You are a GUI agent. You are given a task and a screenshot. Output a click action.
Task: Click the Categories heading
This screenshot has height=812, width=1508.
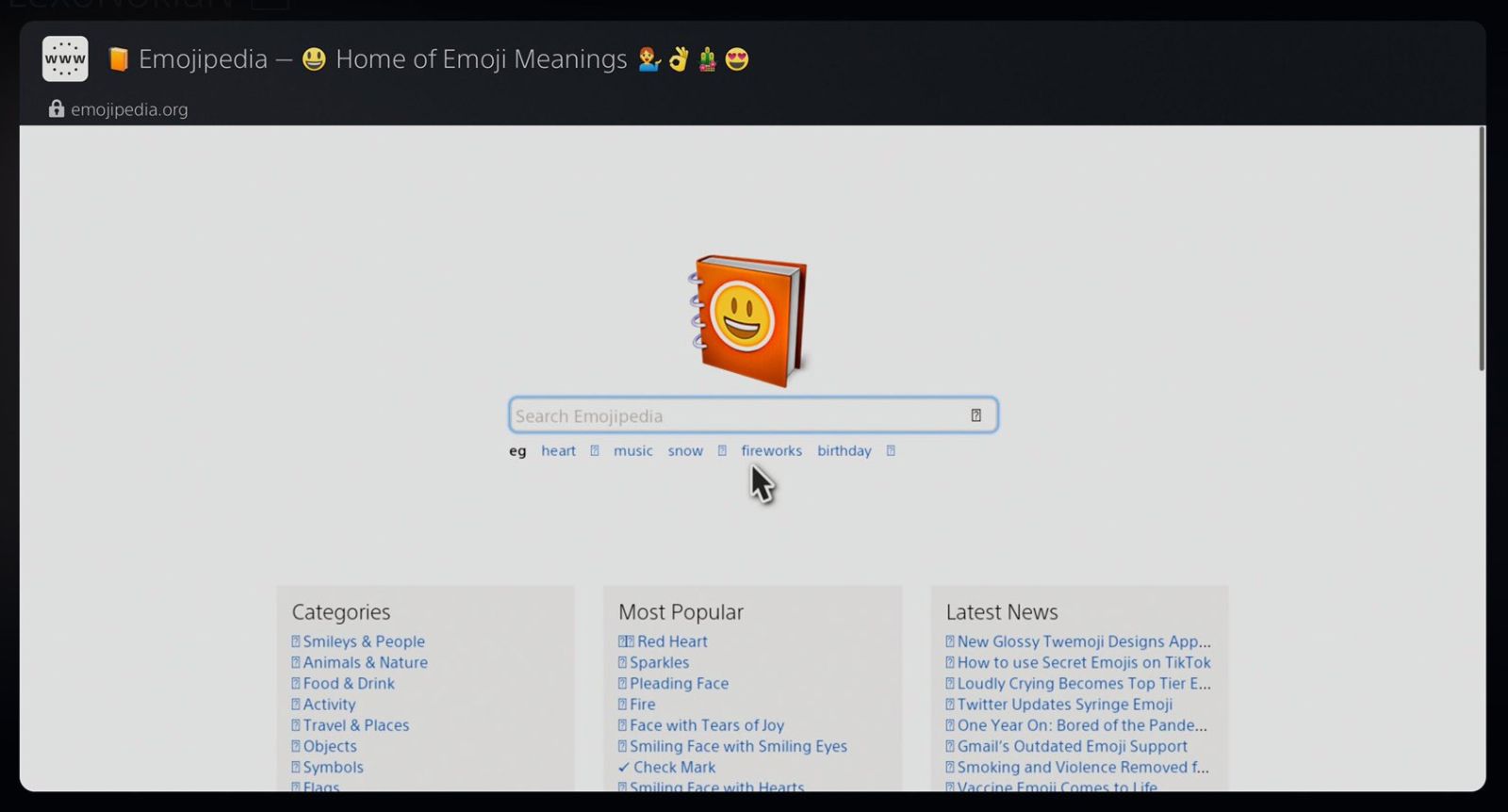341,612
